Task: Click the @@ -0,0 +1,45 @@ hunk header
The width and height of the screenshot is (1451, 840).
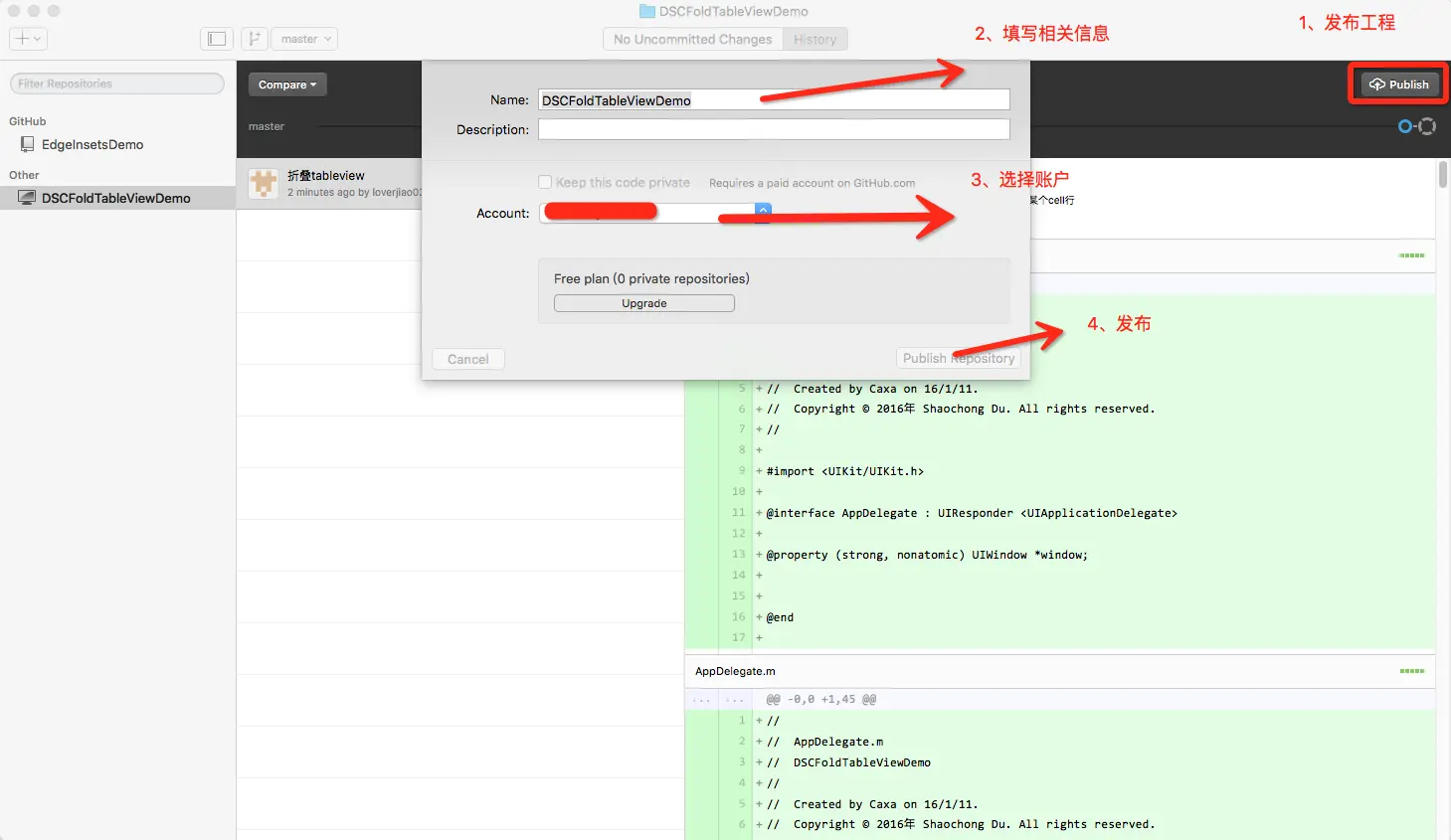Action: 821,699
